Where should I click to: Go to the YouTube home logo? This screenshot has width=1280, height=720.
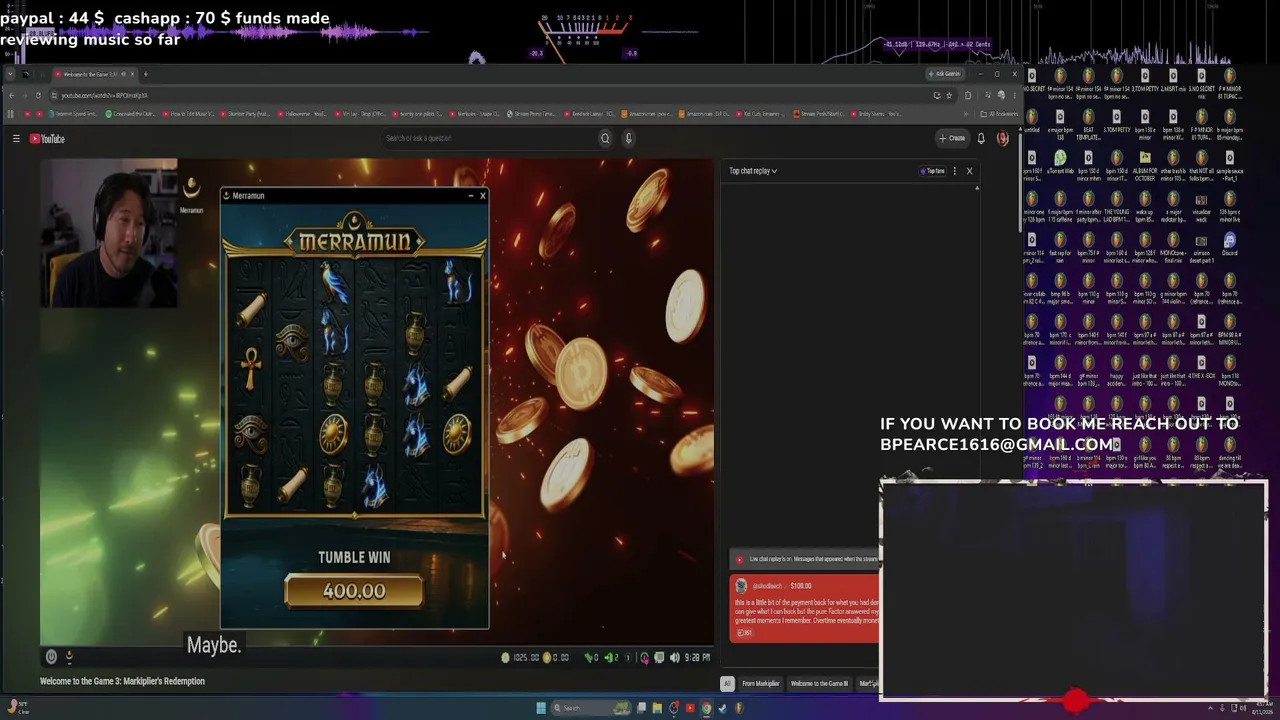(47, 139)
